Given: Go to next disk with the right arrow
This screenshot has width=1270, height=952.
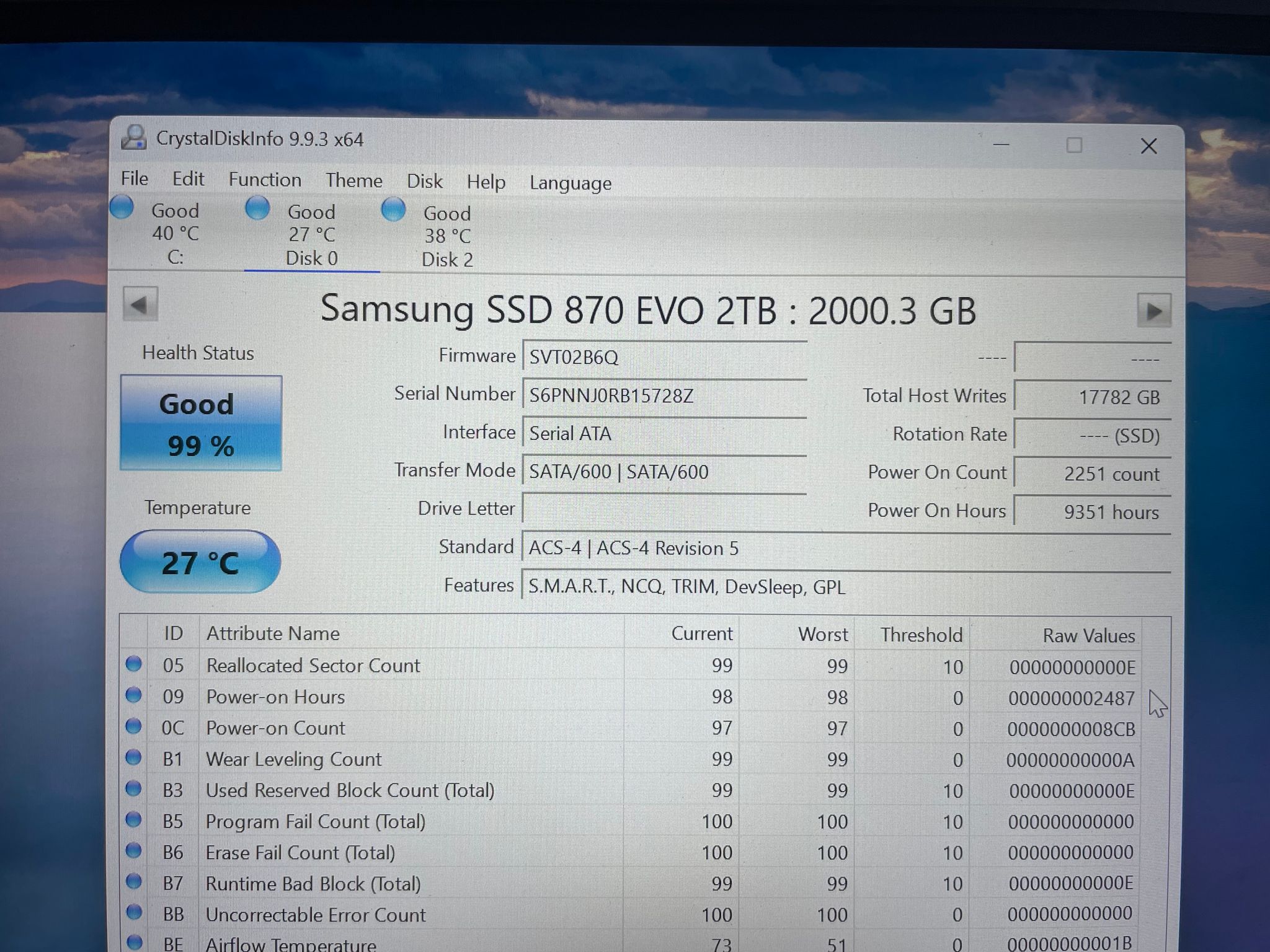Looking at the screenshot, I should click(x=1154, y=311).
